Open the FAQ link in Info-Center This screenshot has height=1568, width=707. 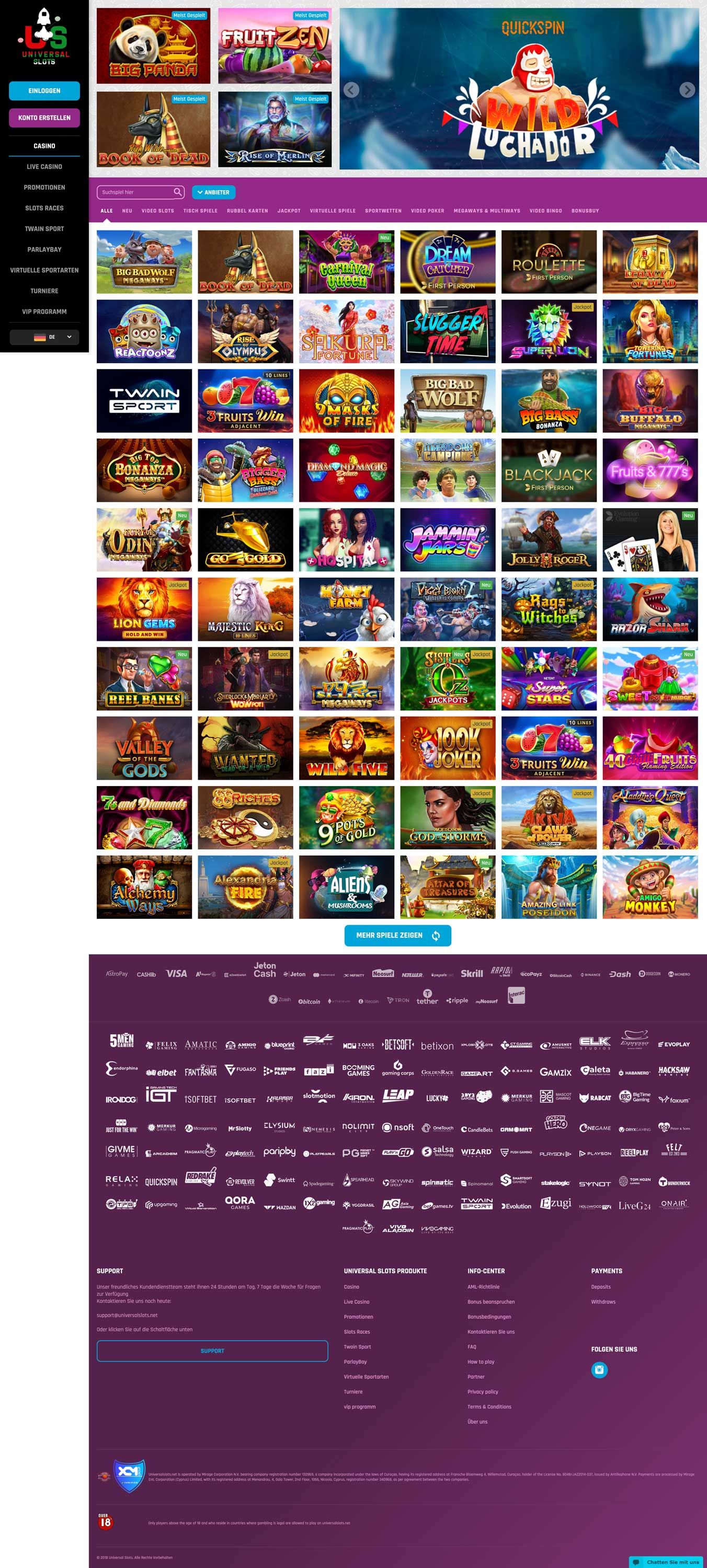point(472,1346)
